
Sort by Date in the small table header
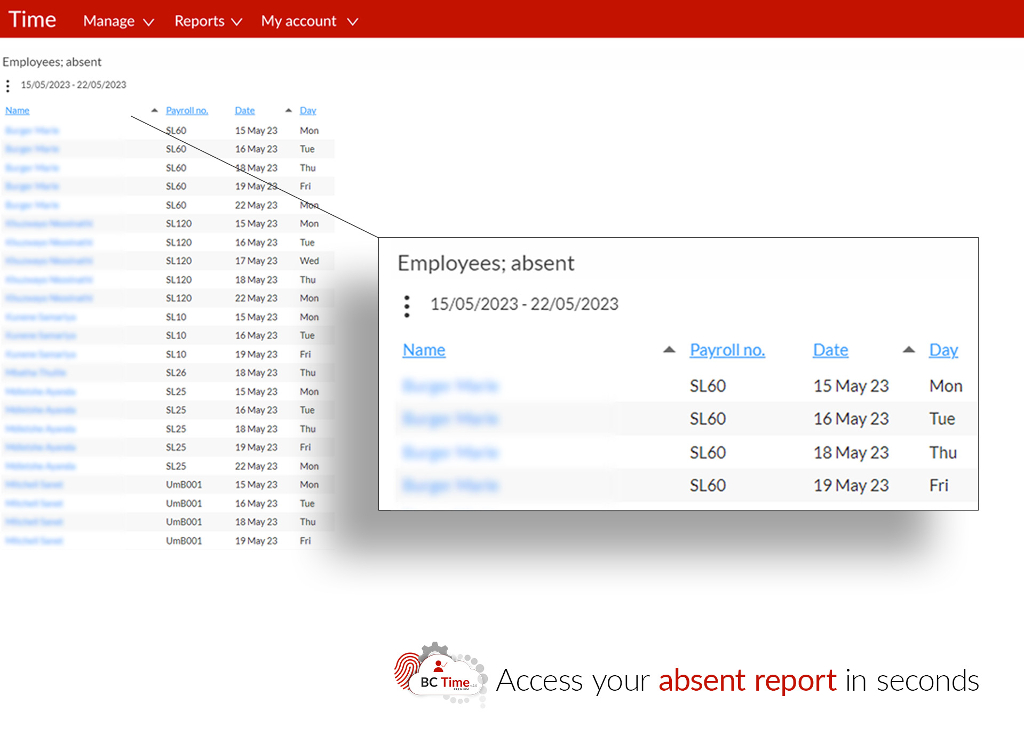[245, 110]
